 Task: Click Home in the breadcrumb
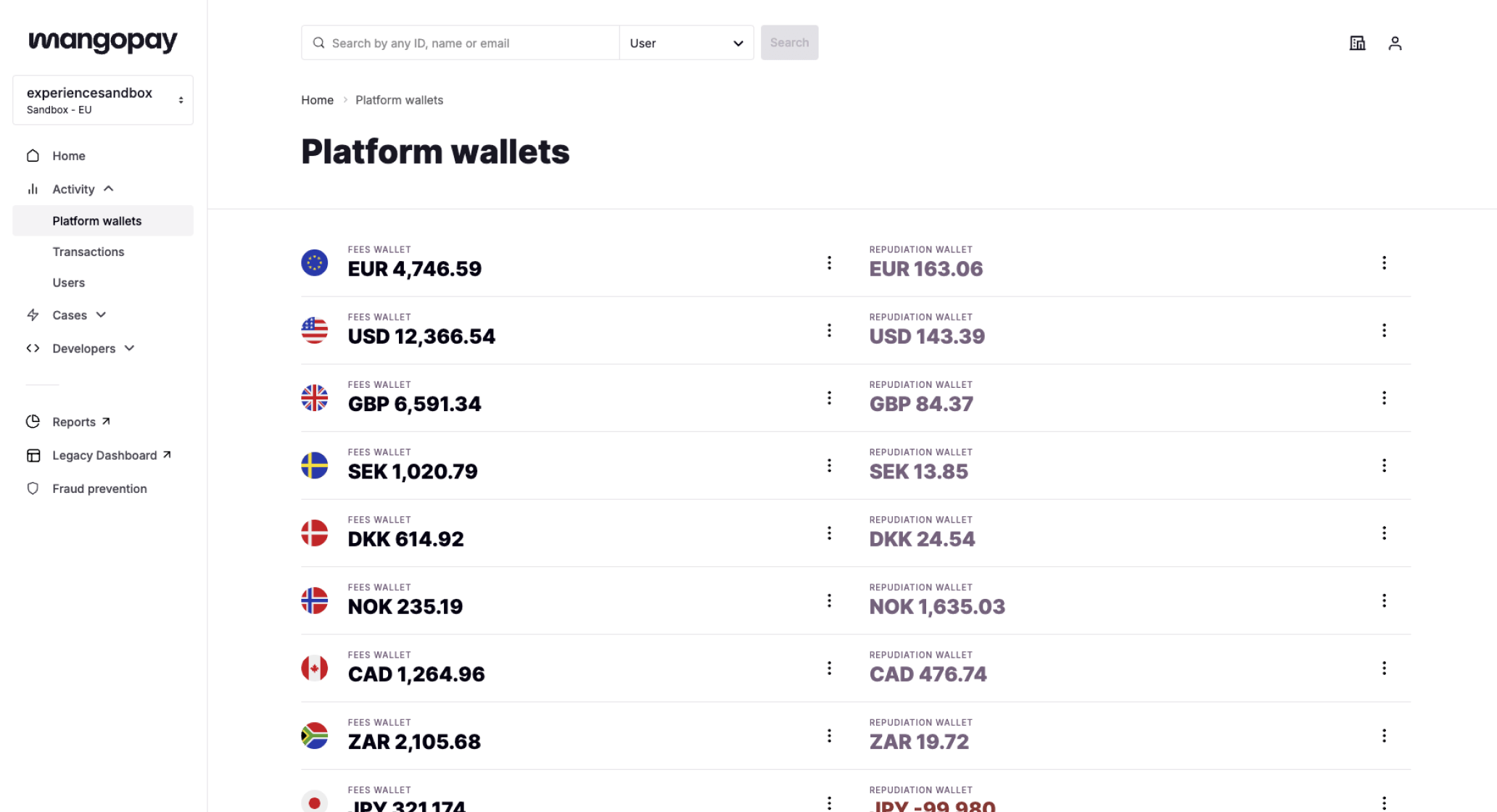317,100
